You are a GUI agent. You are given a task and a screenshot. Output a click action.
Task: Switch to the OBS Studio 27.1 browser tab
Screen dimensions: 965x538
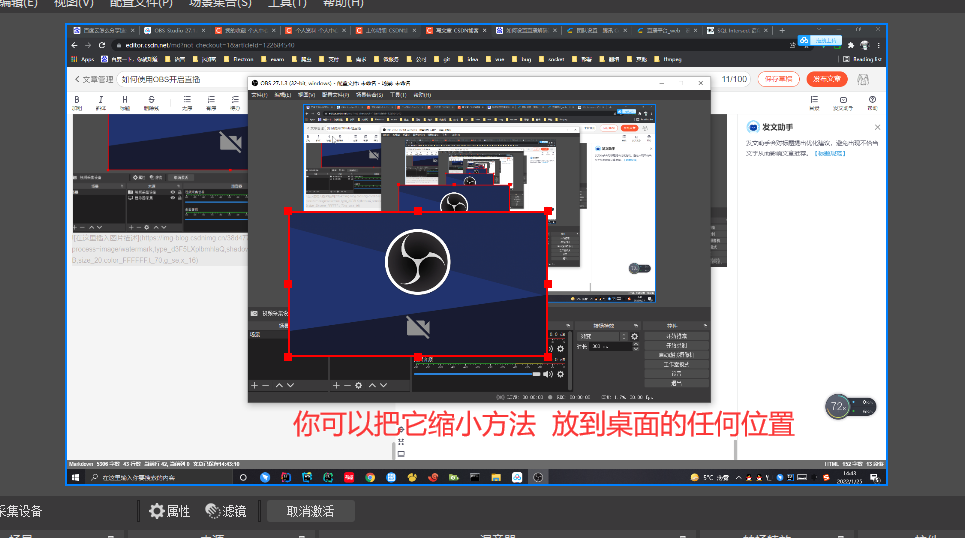175,30
